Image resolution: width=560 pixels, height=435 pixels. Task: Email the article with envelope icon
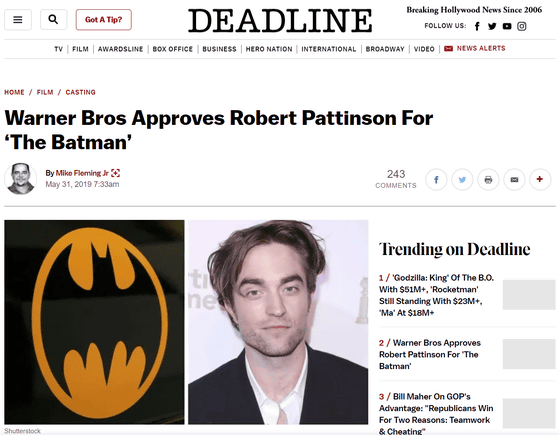coord(514,179)
